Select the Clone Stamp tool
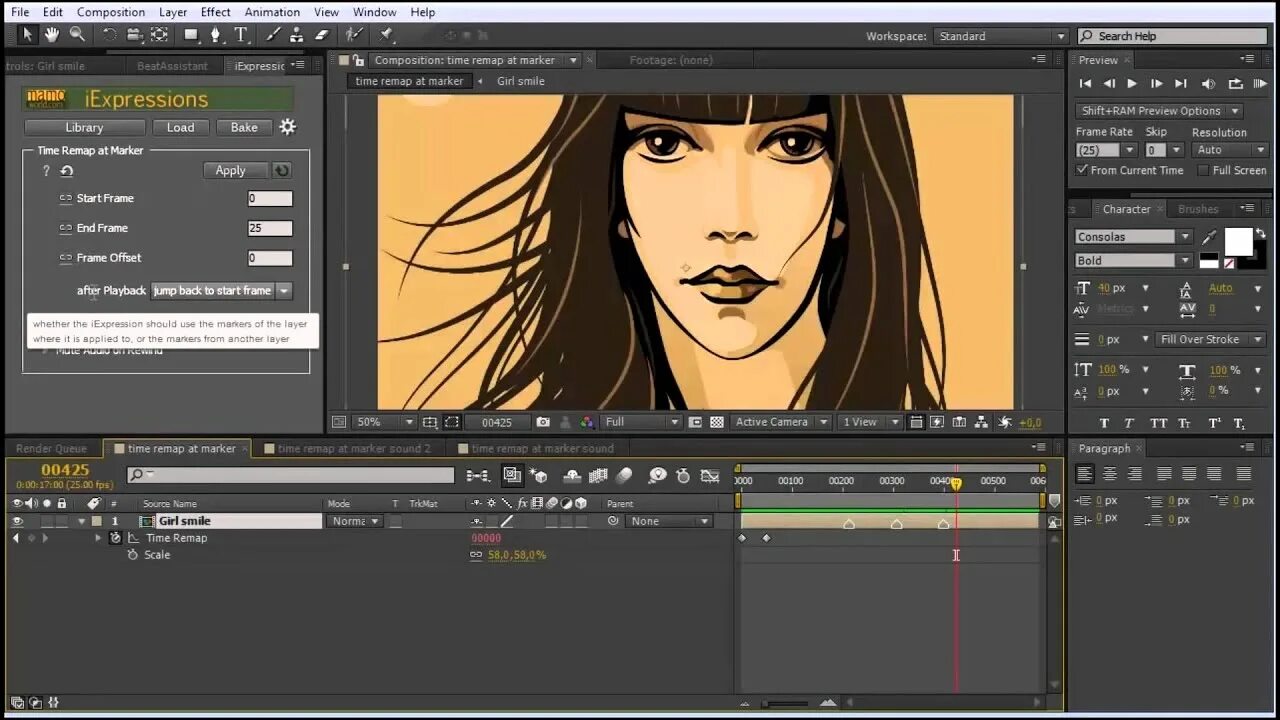The width and height of the screenshot is (1280, 720). 297,35
